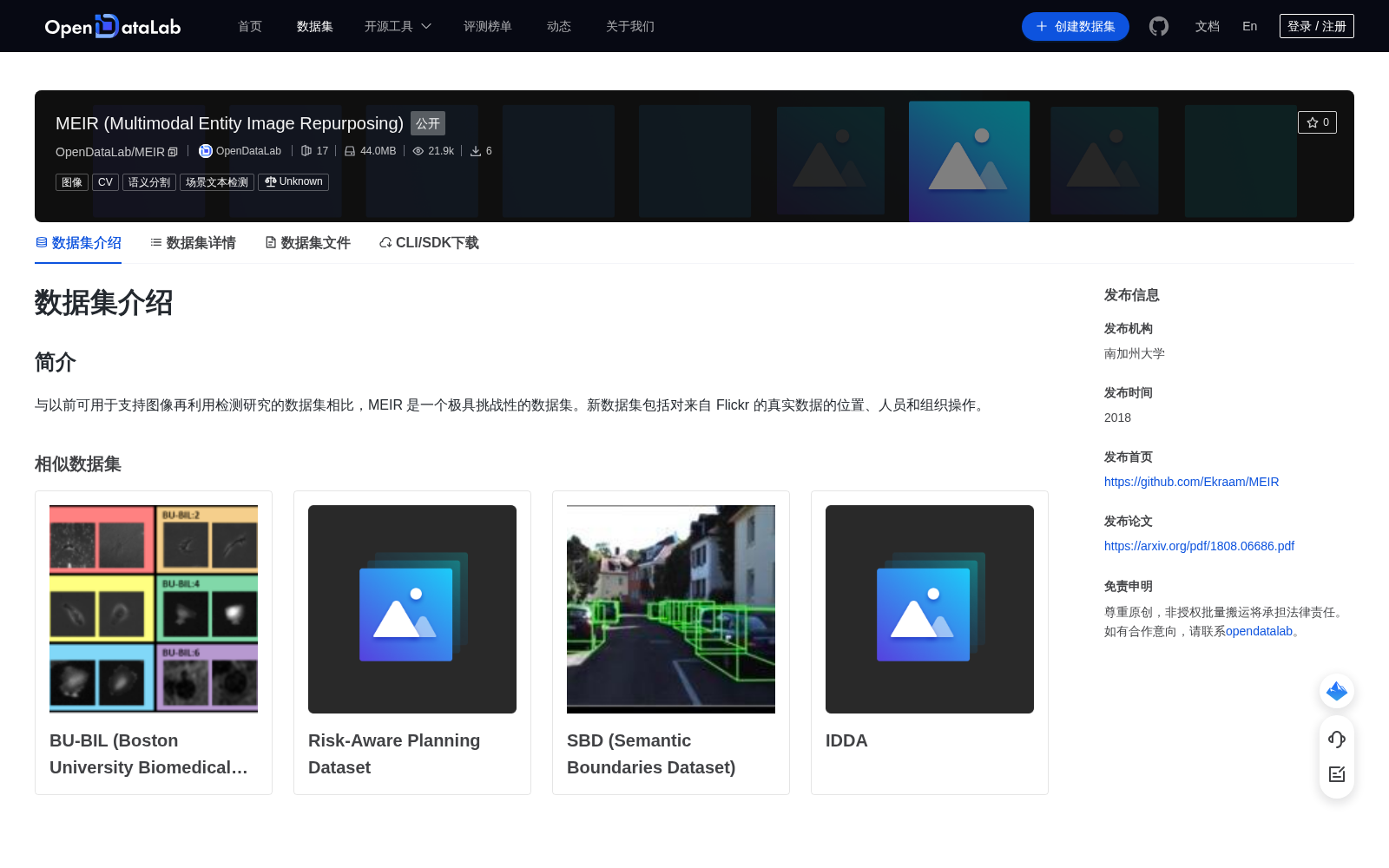Image resolution: width=1389 pixels, height=868 pixels.
Task: Open the feedback edit note icon
Action: (1337, 774)
